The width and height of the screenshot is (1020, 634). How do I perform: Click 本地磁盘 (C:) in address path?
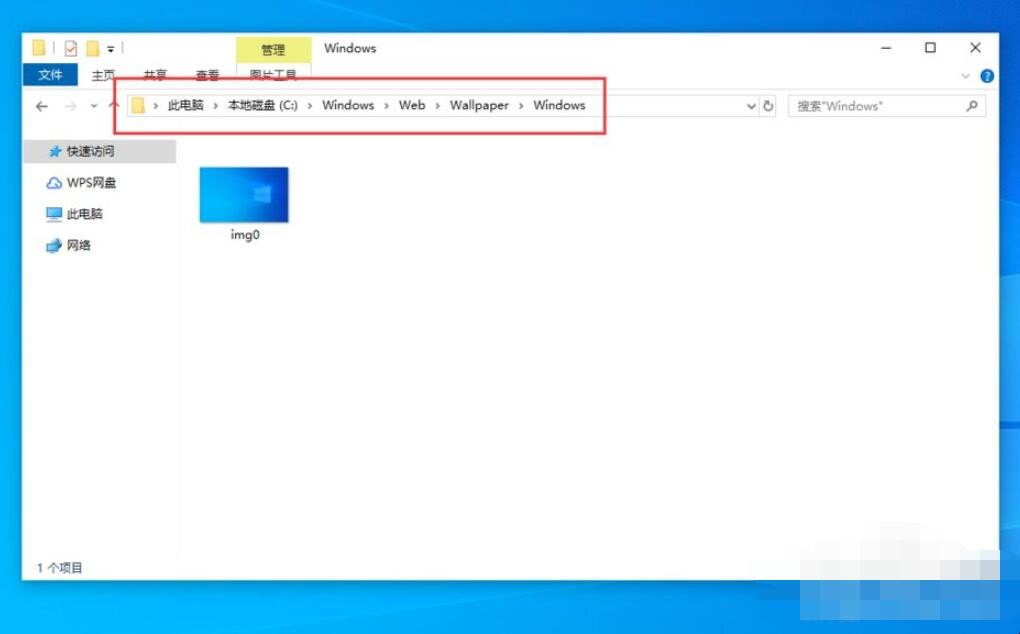pos(262,105)
